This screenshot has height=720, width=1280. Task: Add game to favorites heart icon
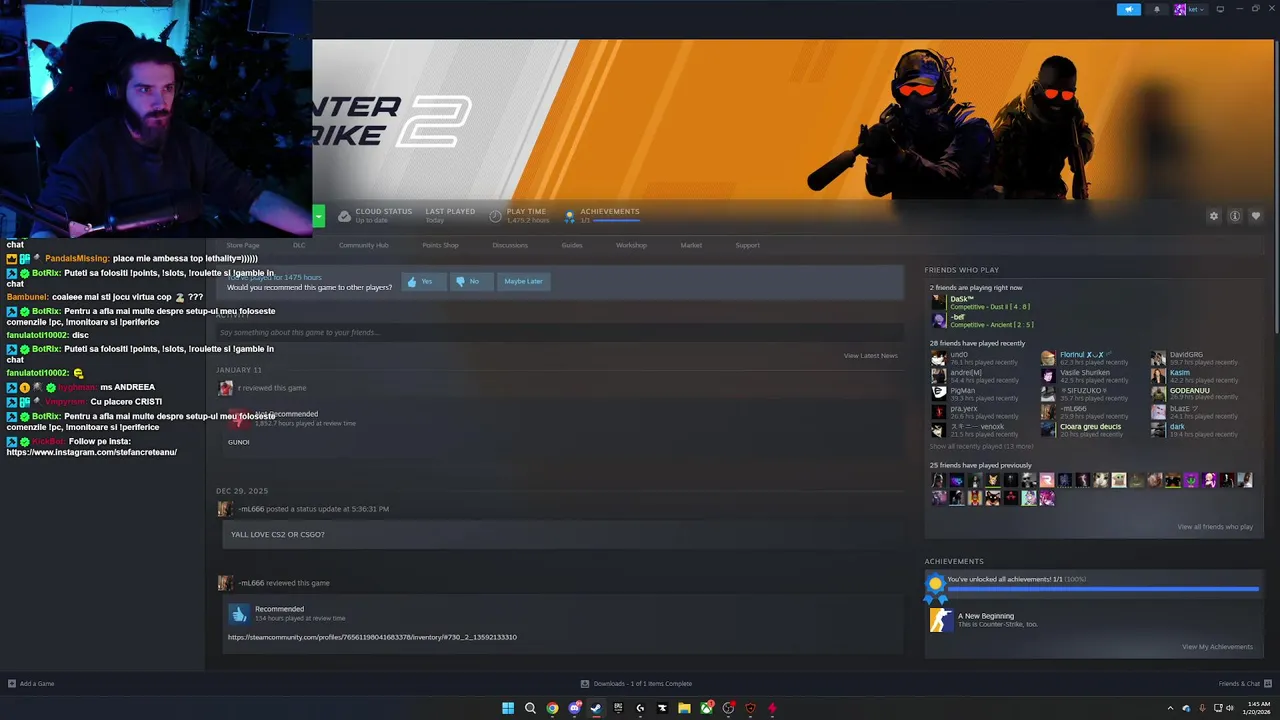[x=1256, y=216]
